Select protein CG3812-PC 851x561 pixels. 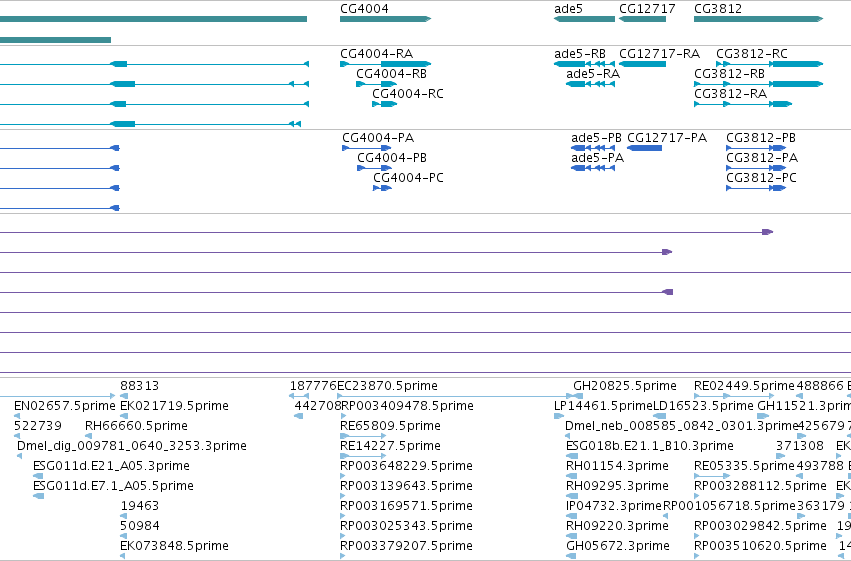(x=756, y=188)
